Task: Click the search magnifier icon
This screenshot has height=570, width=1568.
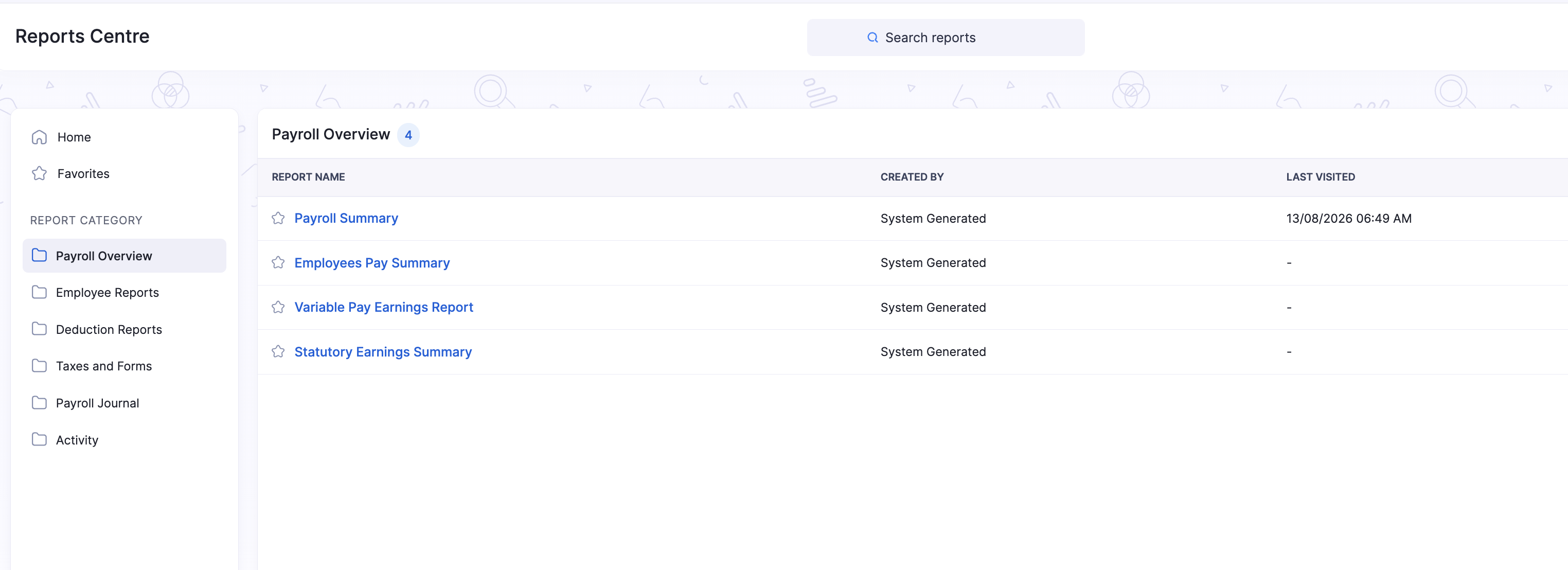Action: [872, 38]
